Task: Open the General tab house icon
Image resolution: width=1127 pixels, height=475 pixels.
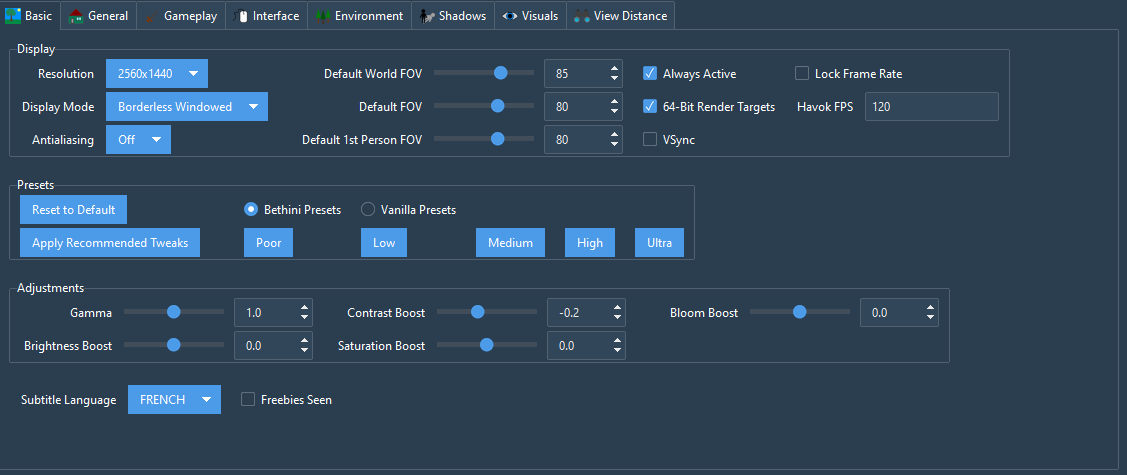Action: coord(75,15)
